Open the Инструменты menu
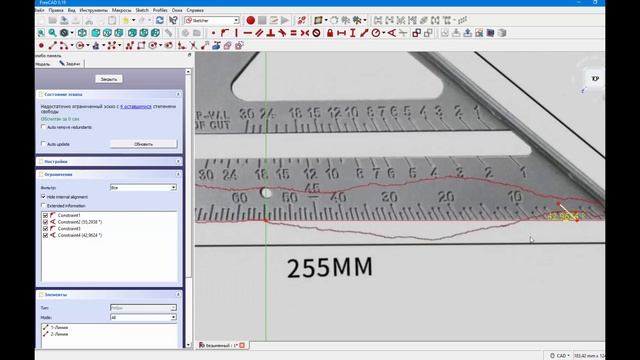640x360 pixels. 93,10
